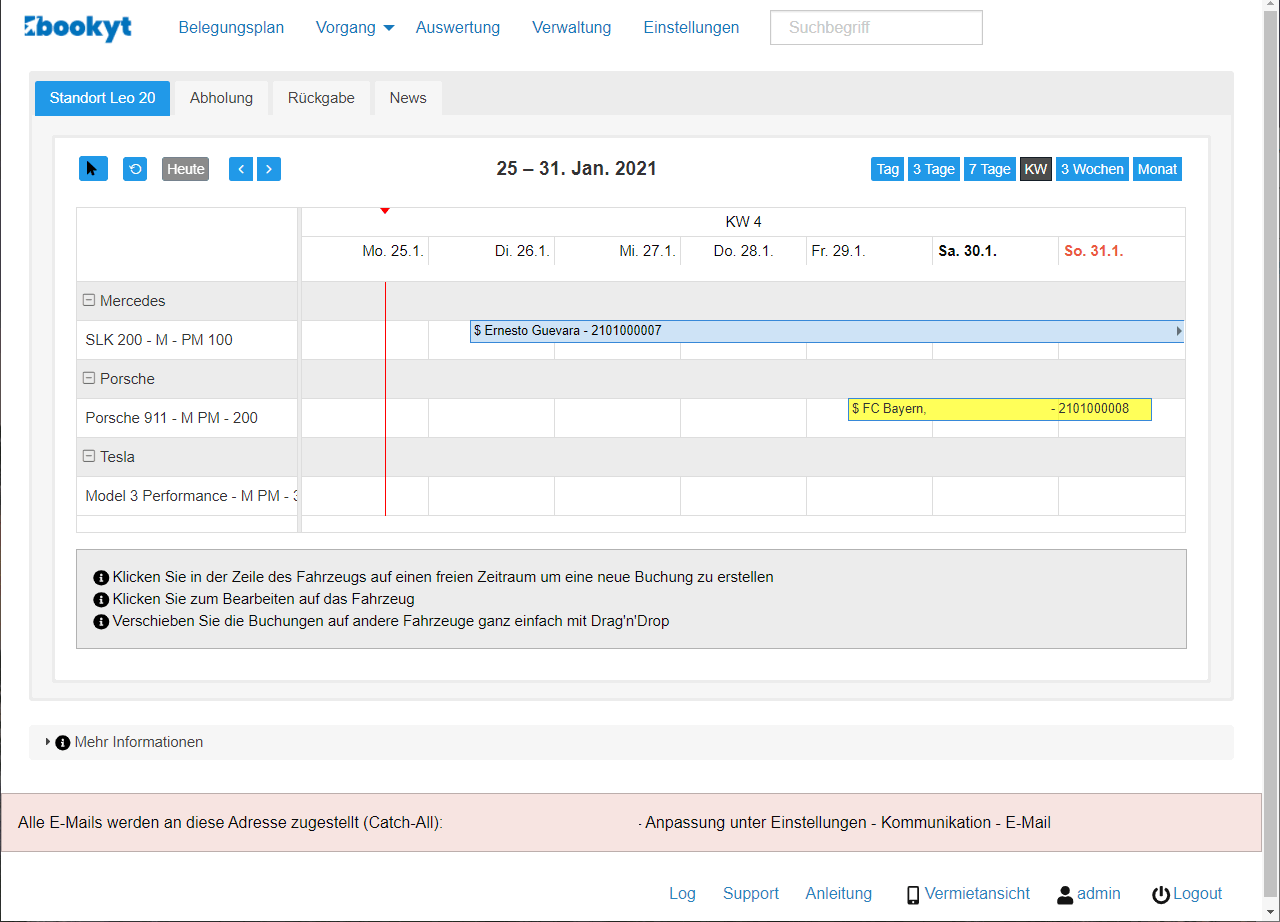Jump to today with the Heute button
1280x922 pixels.
[185, 168]
